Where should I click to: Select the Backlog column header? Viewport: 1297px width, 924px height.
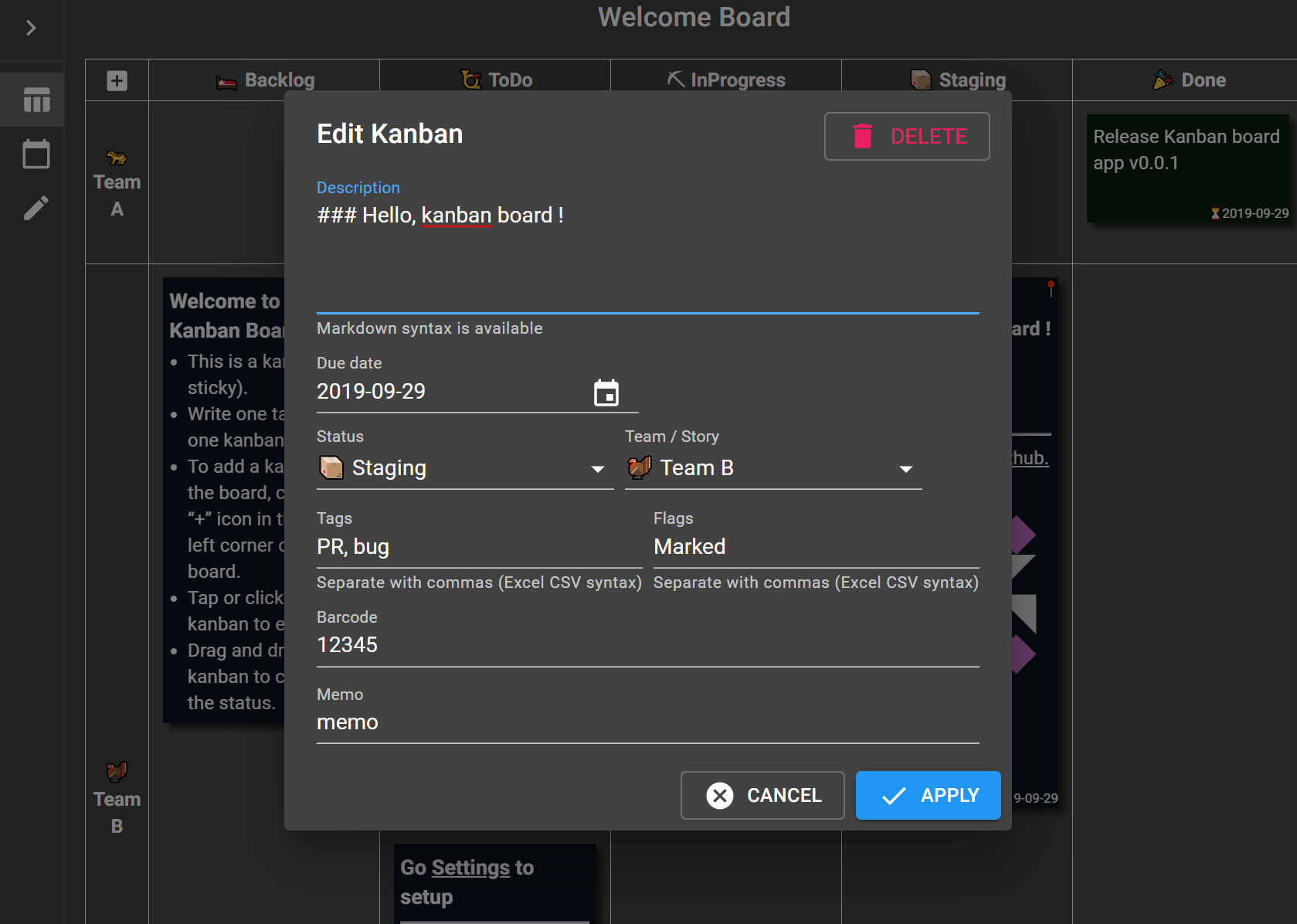[x=279, y=80]
